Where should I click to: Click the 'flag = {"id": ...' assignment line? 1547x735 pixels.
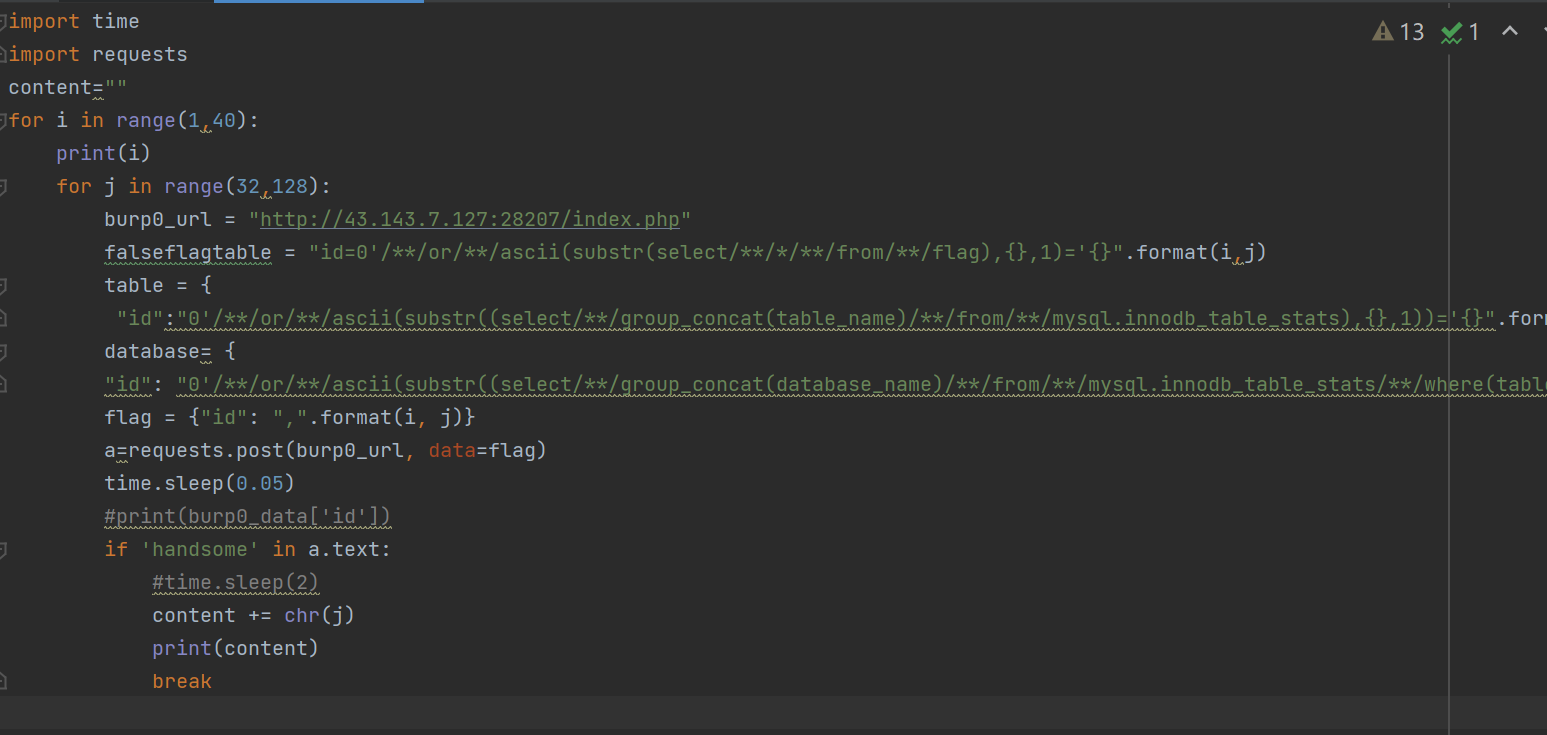coord(290,417)
